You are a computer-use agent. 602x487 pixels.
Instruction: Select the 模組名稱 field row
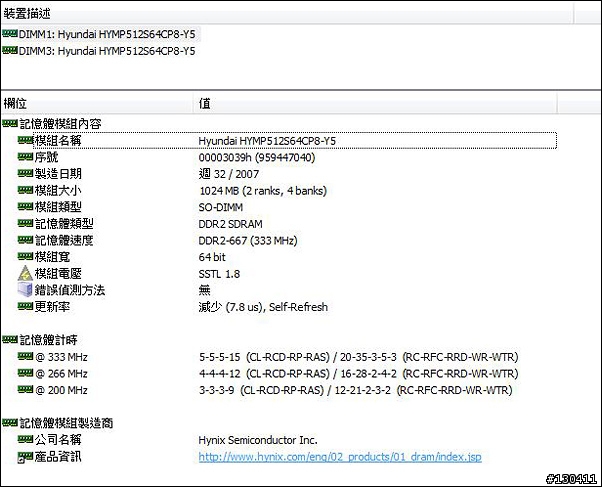coord(295,141)
